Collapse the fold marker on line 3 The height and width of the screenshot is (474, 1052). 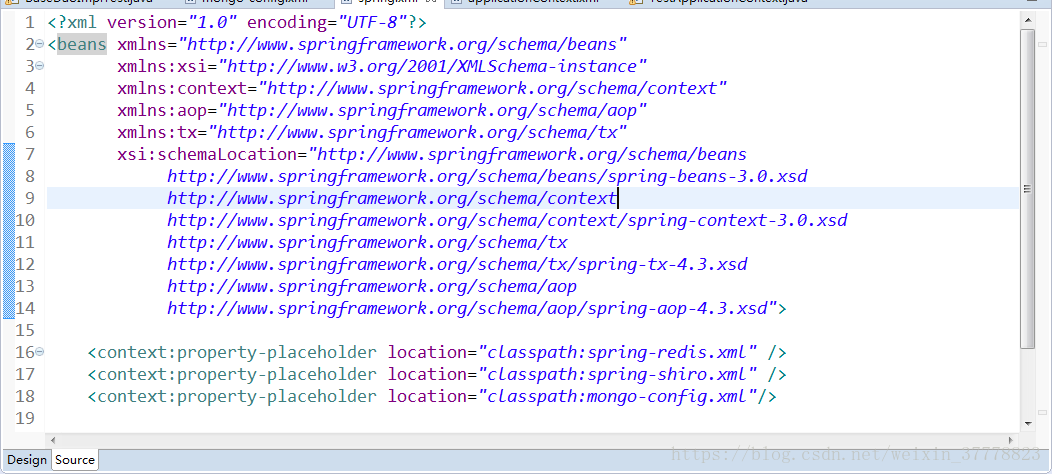(x=40, y=66)
